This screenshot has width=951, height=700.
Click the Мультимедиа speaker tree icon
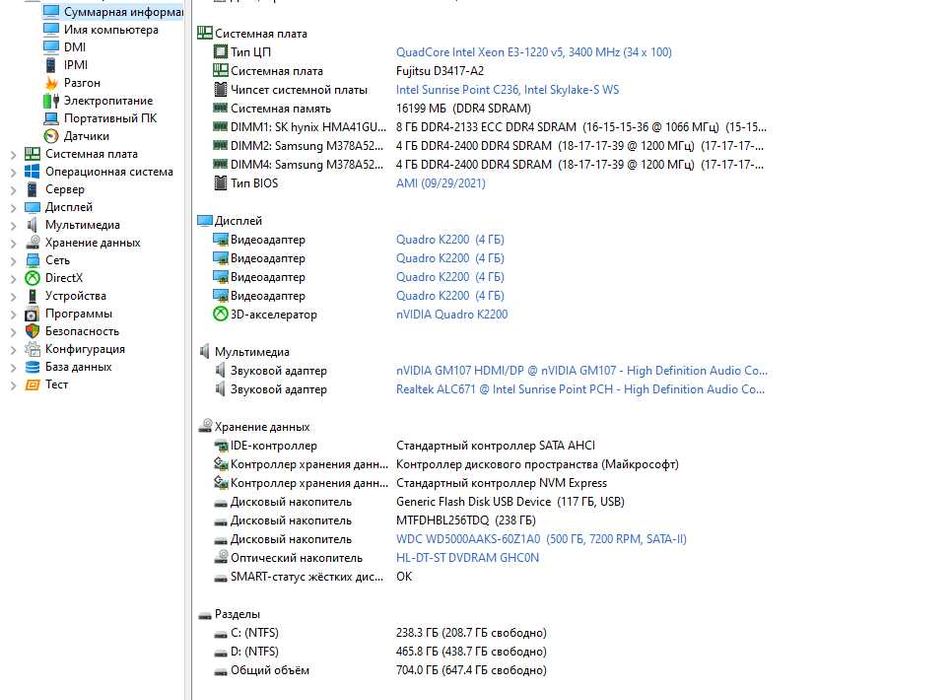[x=32, y=224]
